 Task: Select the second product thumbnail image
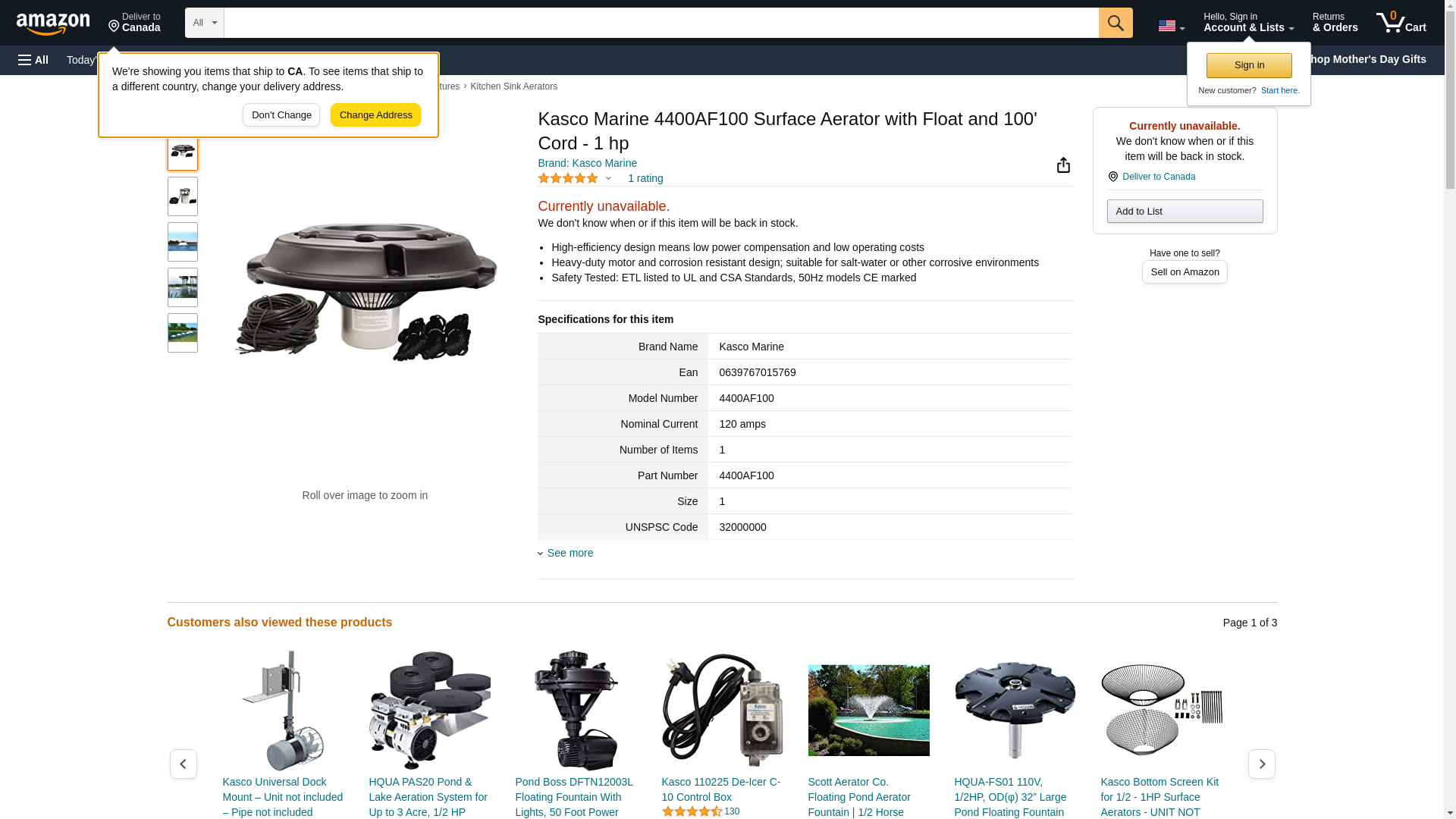pos(183,197)
